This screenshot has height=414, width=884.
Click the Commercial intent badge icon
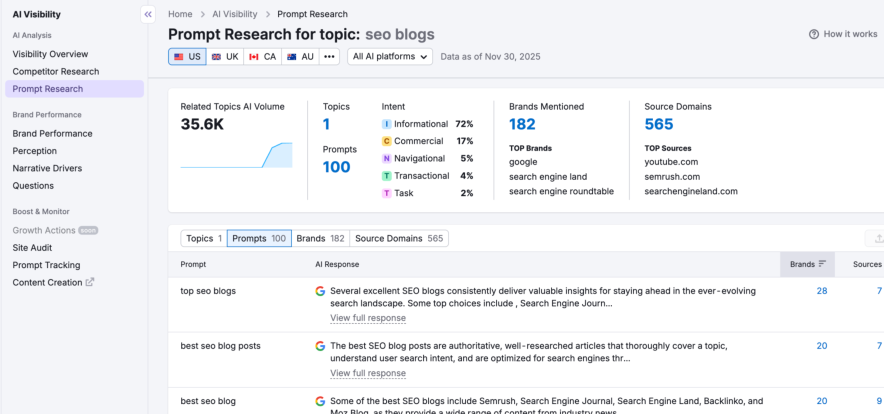coord(386,141)
